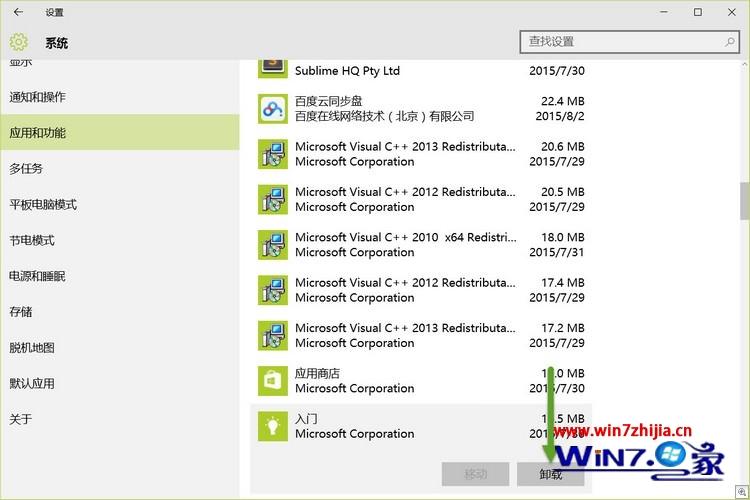Open 默认应用 settings section
This screenshot has width=750, height=500.
tap(120, 383)
